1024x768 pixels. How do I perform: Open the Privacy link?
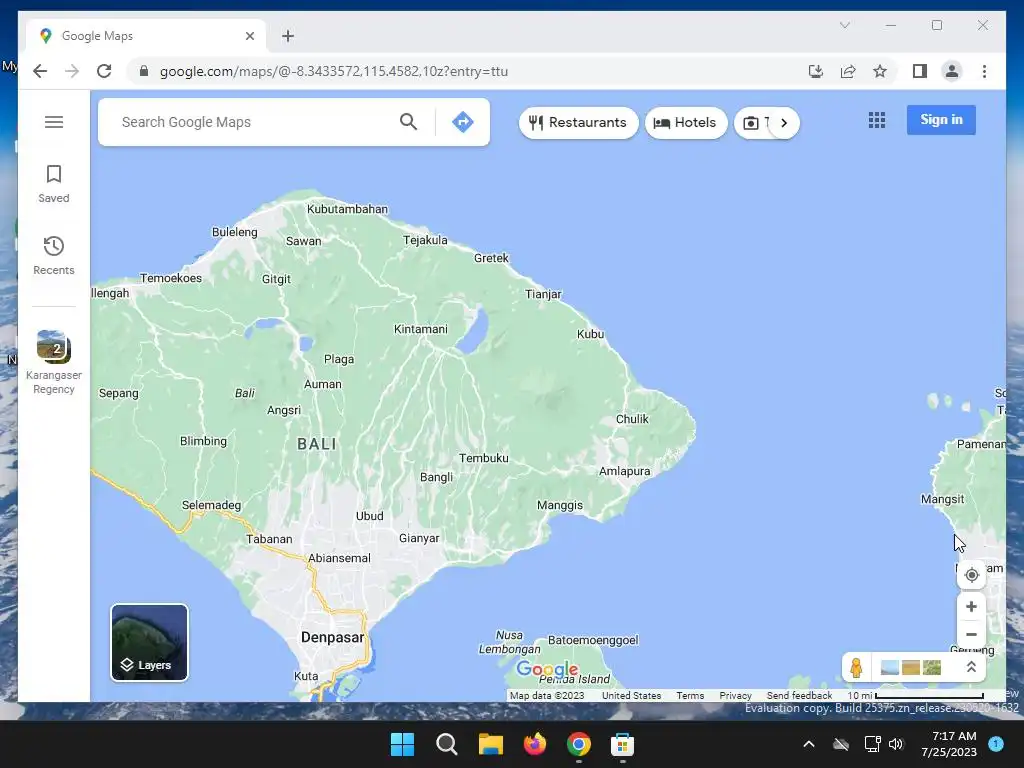pos(735,696)
